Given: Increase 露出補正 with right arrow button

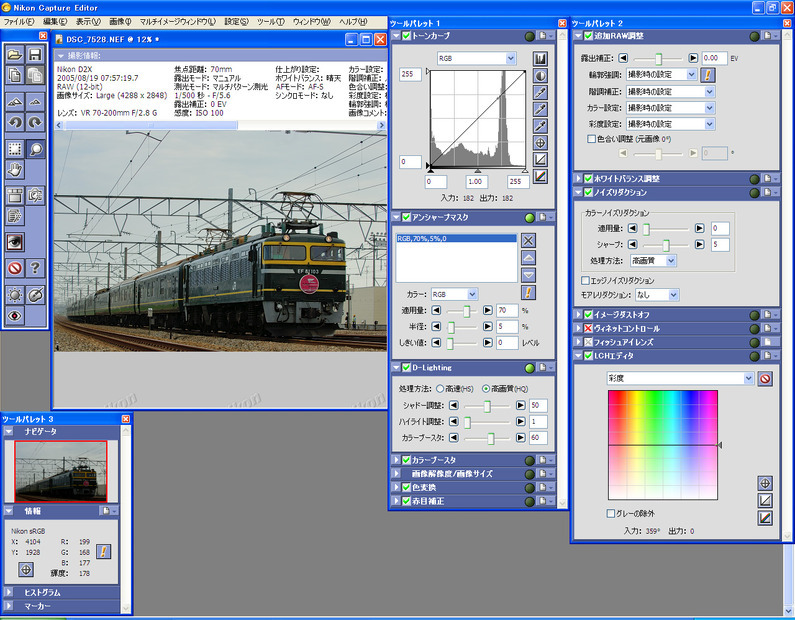Looking at the screenshot, I should [x=693, y=58].
